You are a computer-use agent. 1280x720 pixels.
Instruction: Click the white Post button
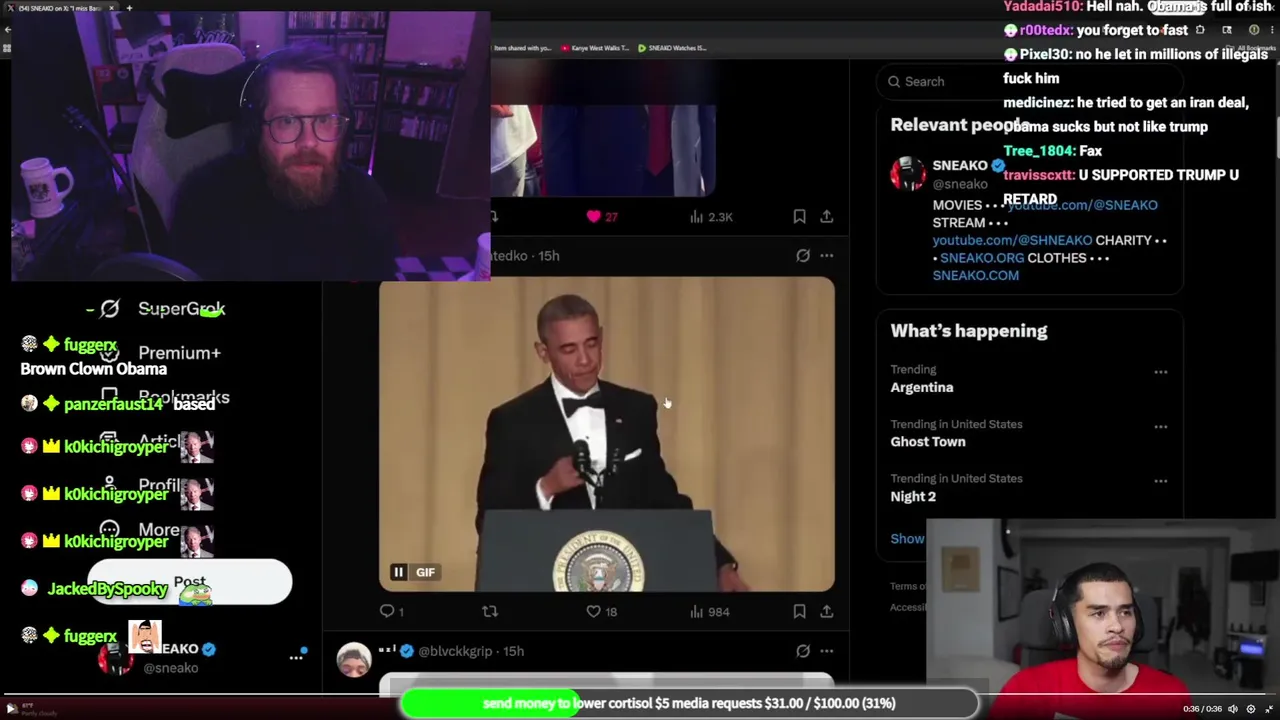[x=189, y=582]
